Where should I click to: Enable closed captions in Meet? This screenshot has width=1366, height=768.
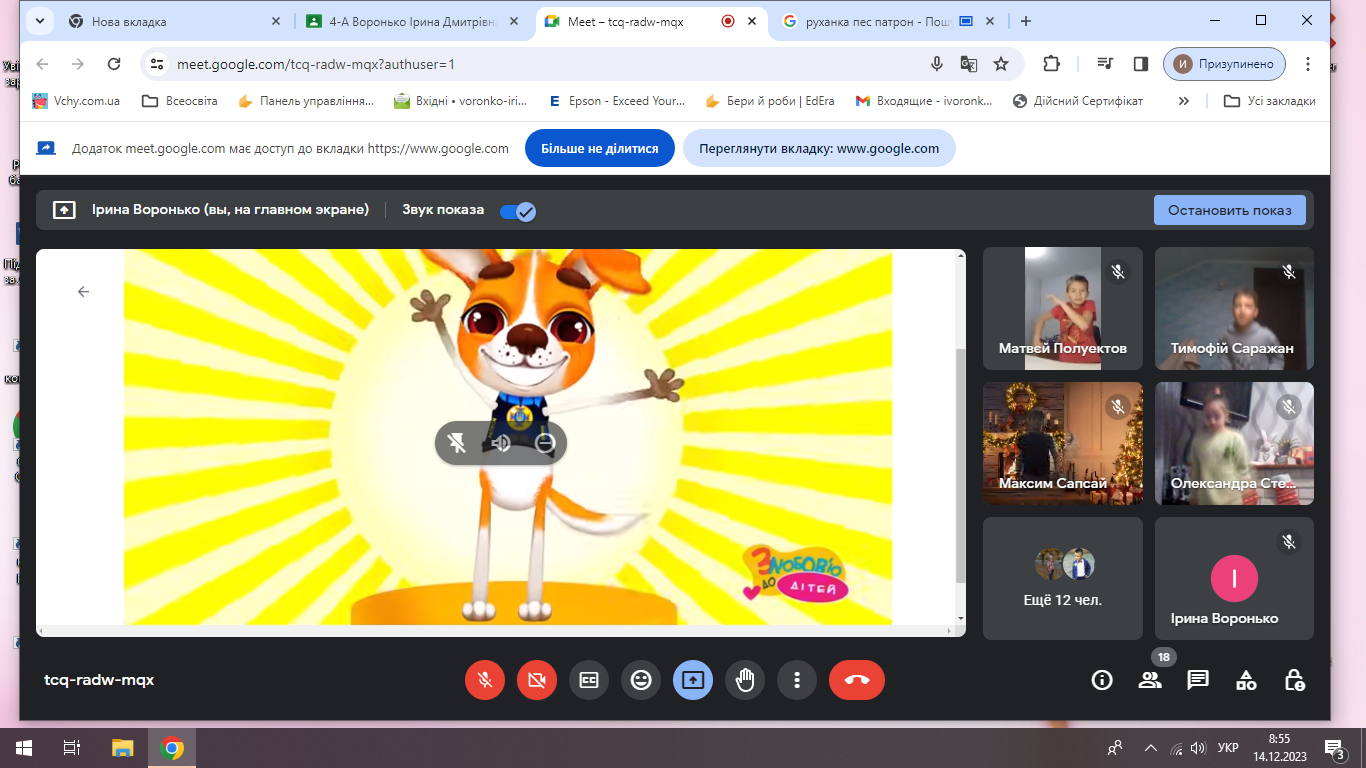[x=589, y=681]
